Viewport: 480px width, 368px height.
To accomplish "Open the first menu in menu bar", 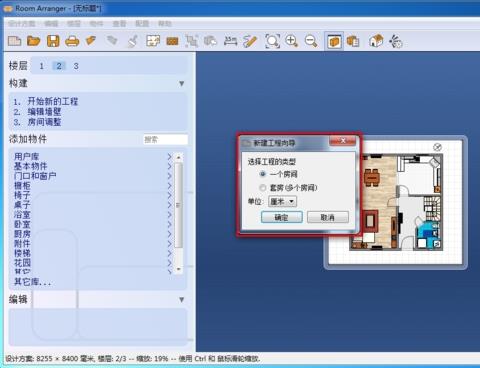I will tap(22, 24).
